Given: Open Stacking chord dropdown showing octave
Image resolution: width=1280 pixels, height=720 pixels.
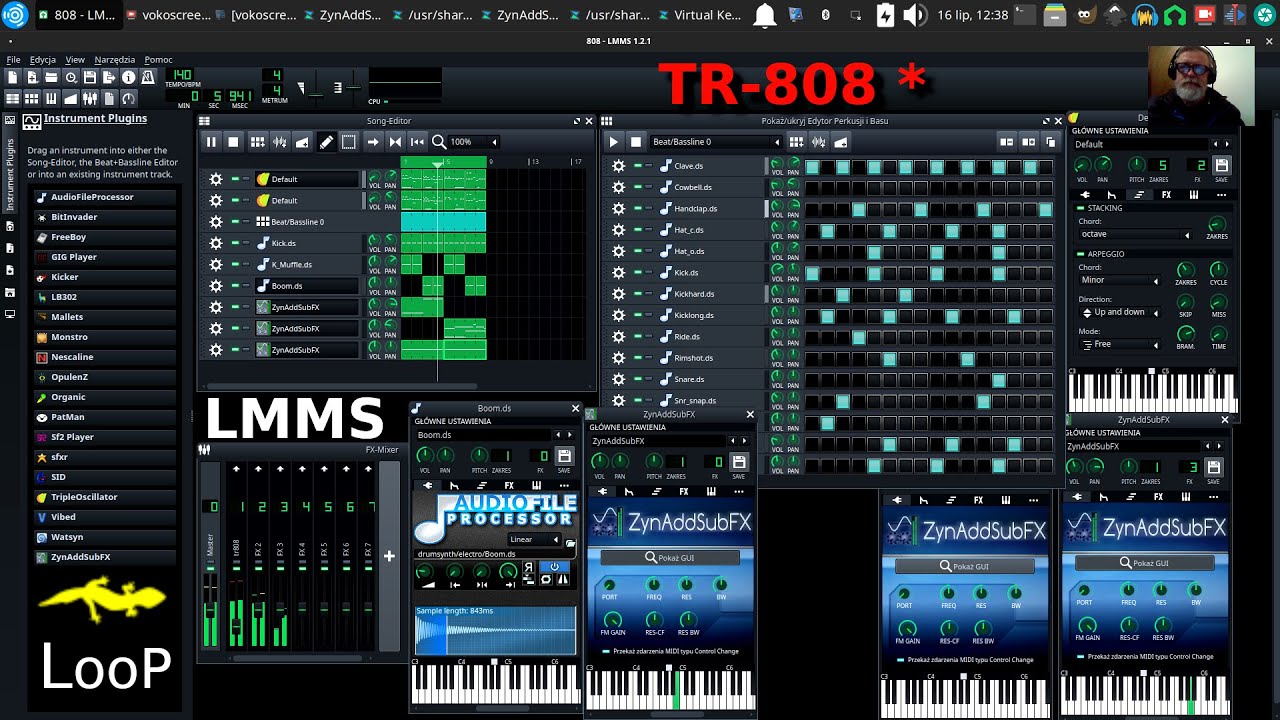Looking at the screenshot, I should tap(1135, 234).
